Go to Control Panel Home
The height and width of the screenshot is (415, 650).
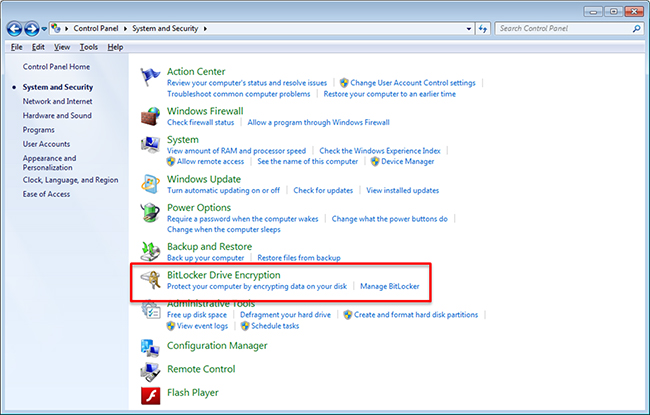pos(56,66)
